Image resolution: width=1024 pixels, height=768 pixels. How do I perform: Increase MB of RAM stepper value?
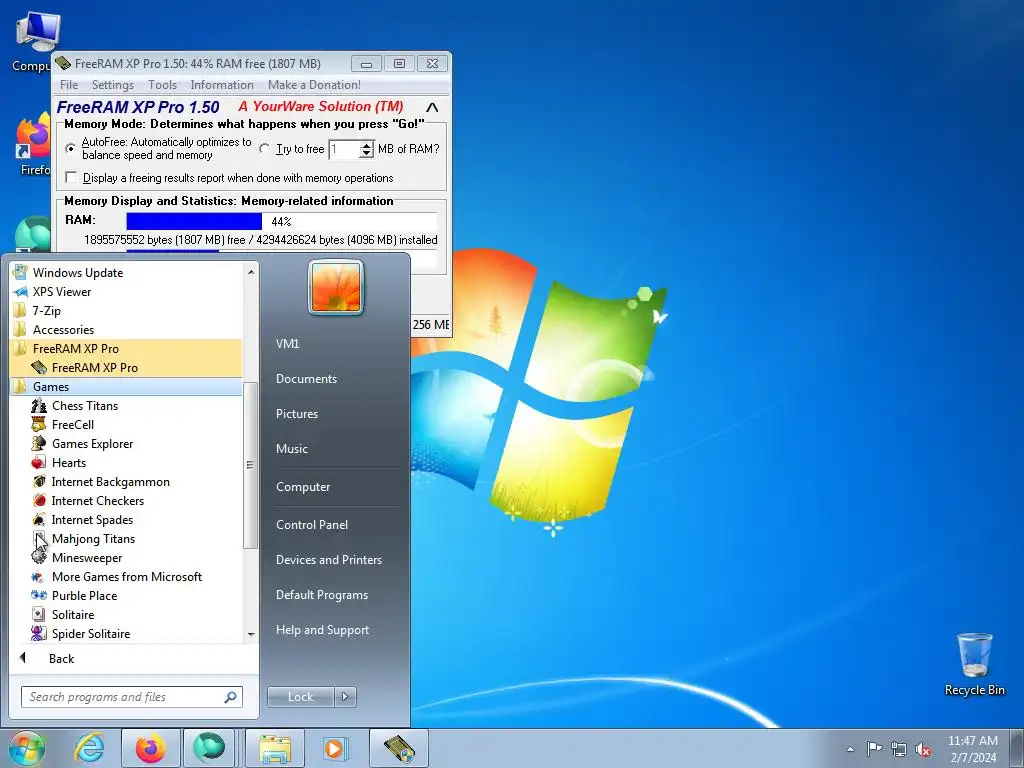pyautogui.click(x=366, y=145)
